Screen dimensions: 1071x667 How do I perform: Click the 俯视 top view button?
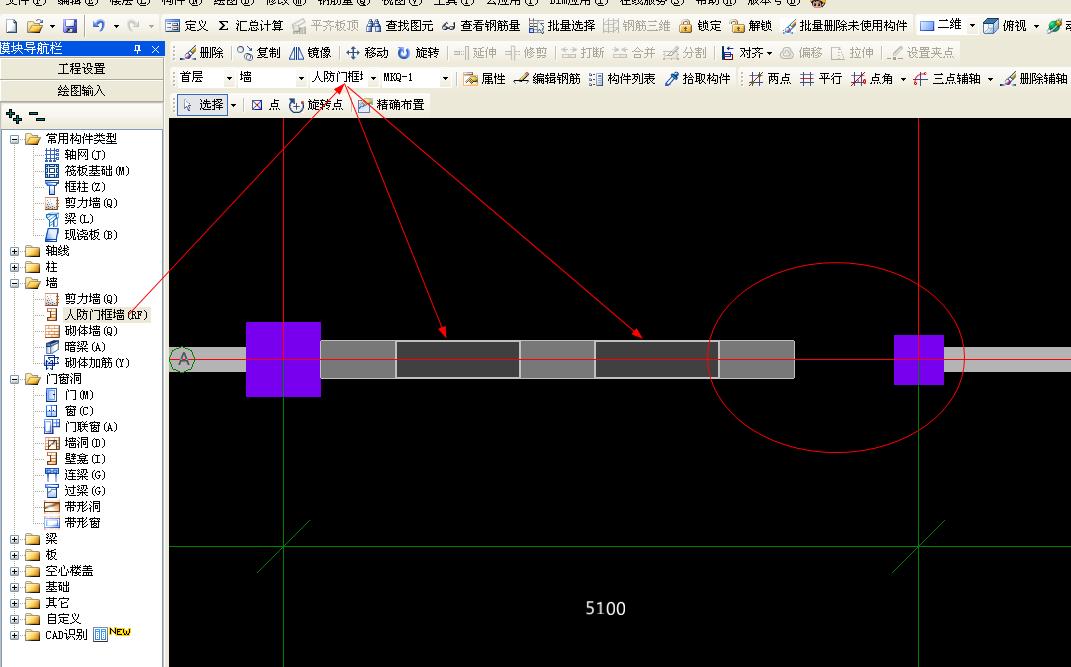pos(1004,26)
